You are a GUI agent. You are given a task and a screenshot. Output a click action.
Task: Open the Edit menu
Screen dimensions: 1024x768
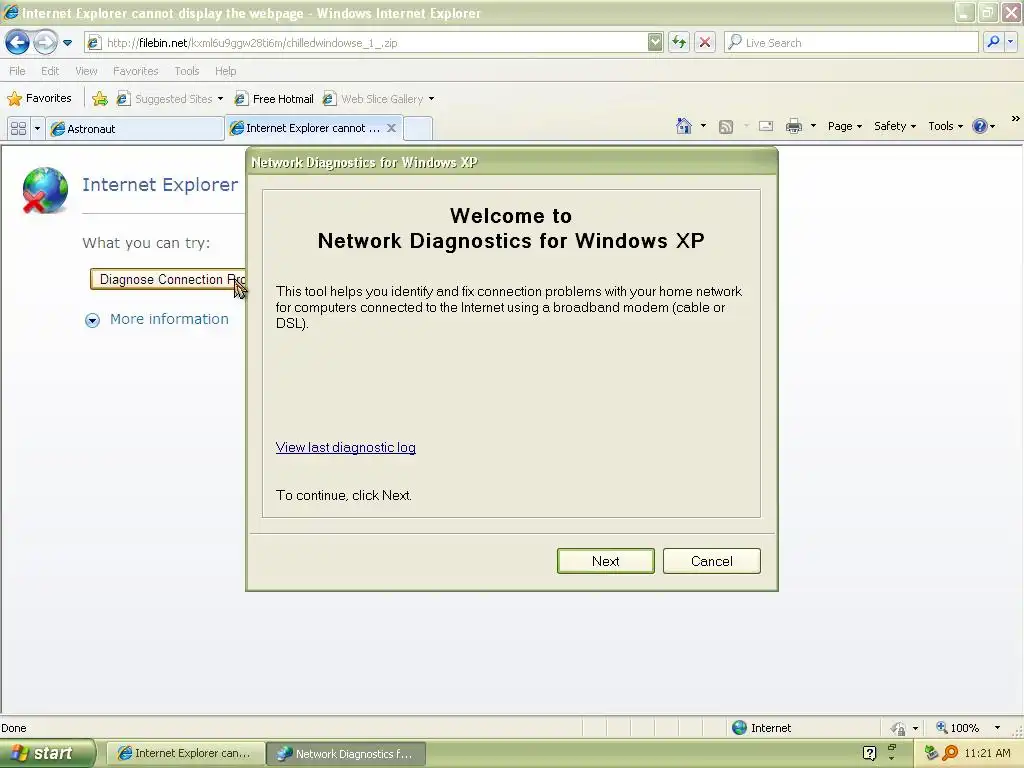(50, 71)
